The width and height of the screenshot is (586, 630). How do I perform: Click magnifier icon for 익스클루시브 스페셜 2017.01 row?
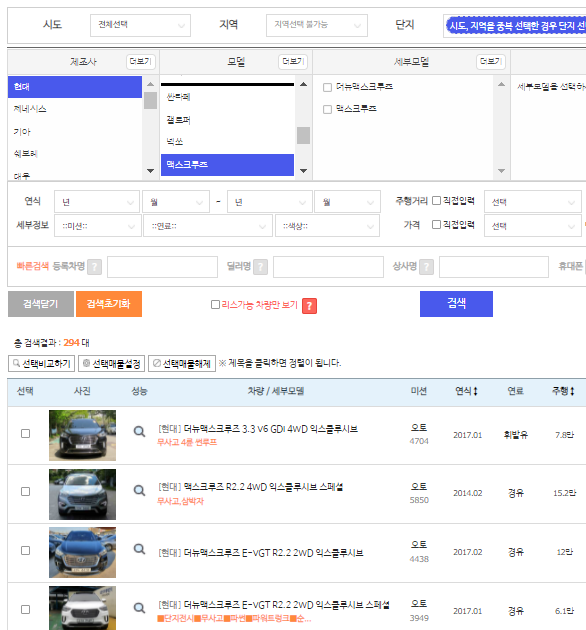click(139, 608)
